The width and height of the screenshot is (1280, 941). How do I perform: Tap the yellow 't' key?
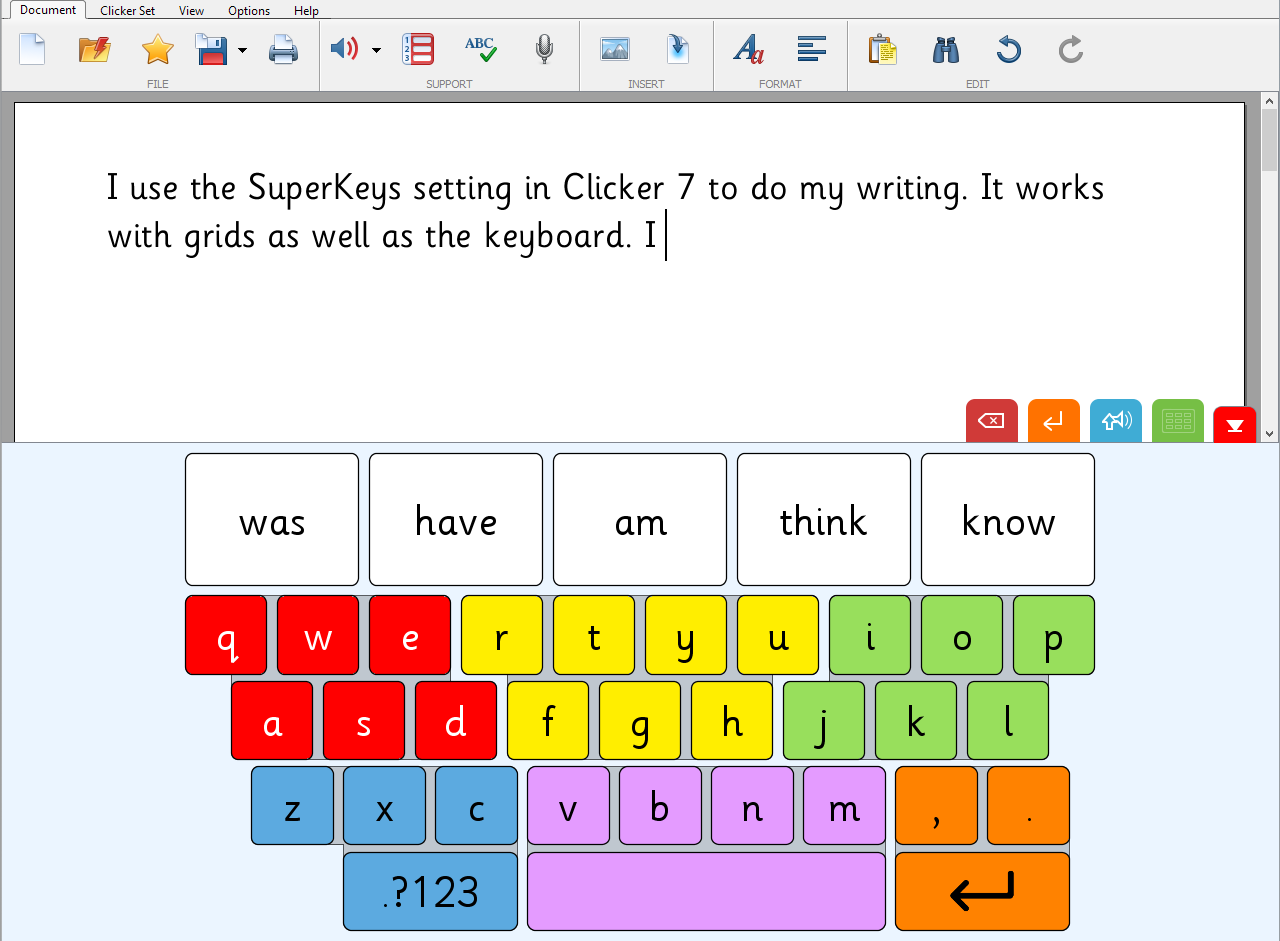pos(594,635)
